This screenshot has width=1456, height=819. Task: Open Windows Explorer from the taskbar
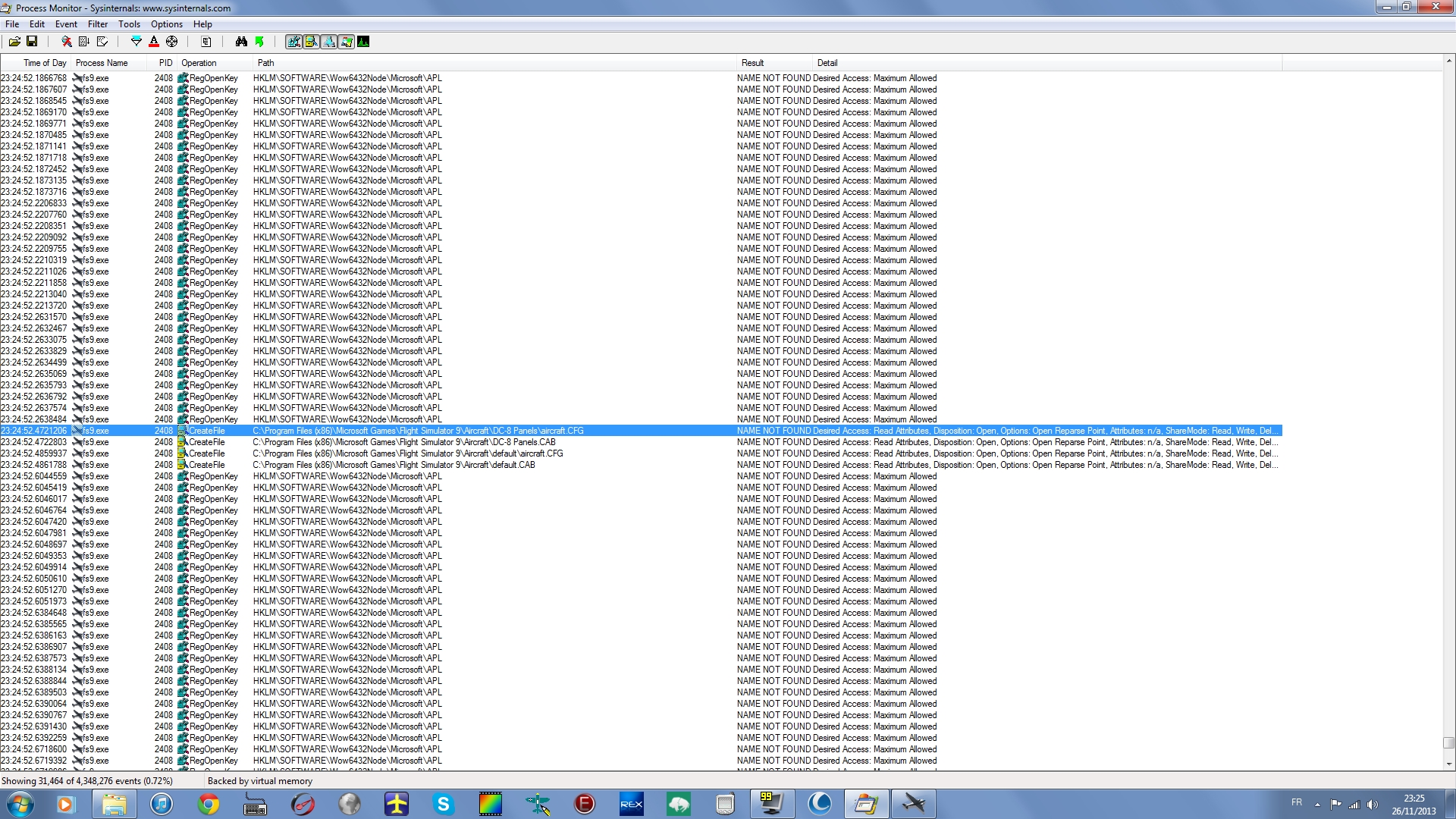115,804
